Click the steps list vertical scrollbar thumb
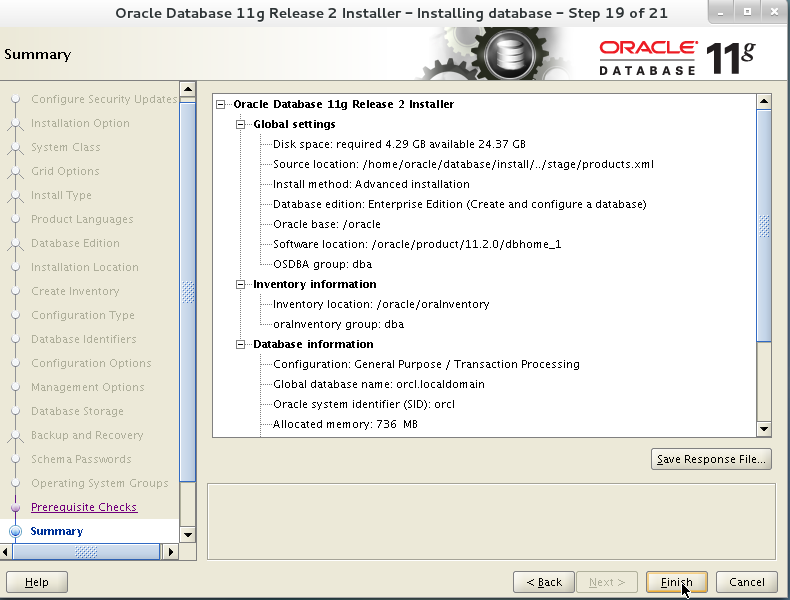 click(x=187, y=292)
